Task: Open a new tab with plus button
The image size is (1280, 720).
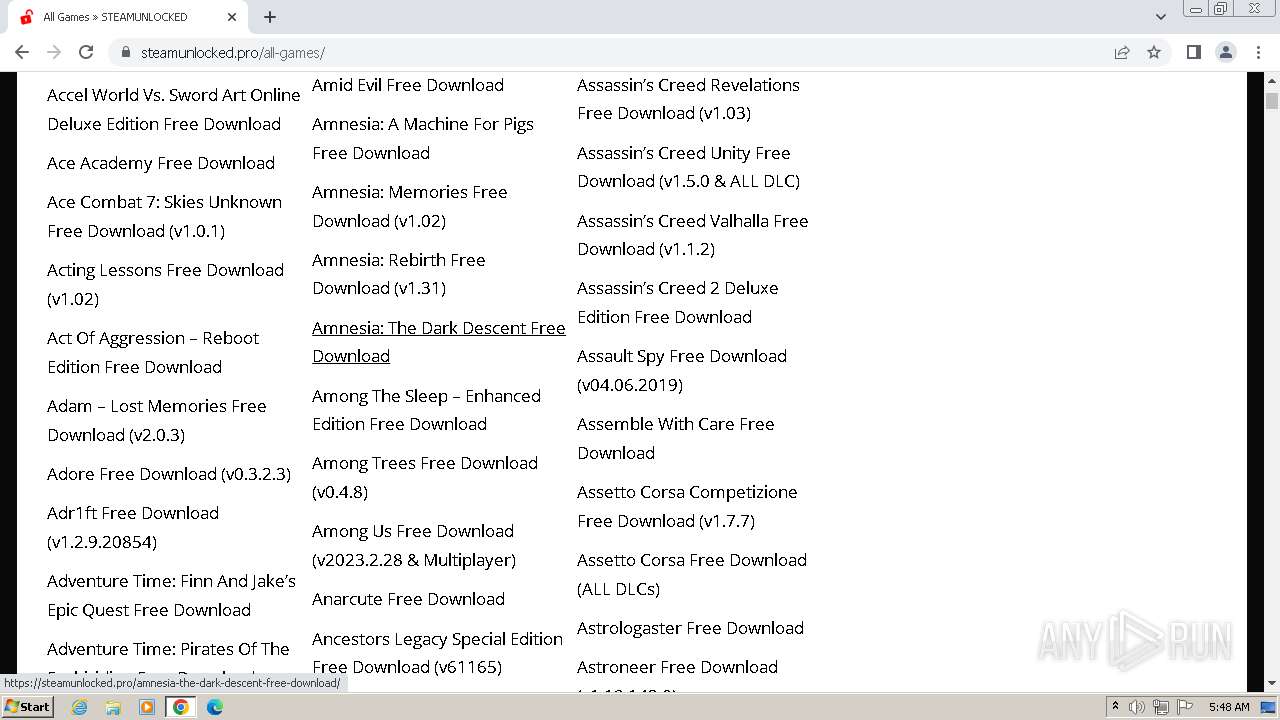Action: (270, 17)
